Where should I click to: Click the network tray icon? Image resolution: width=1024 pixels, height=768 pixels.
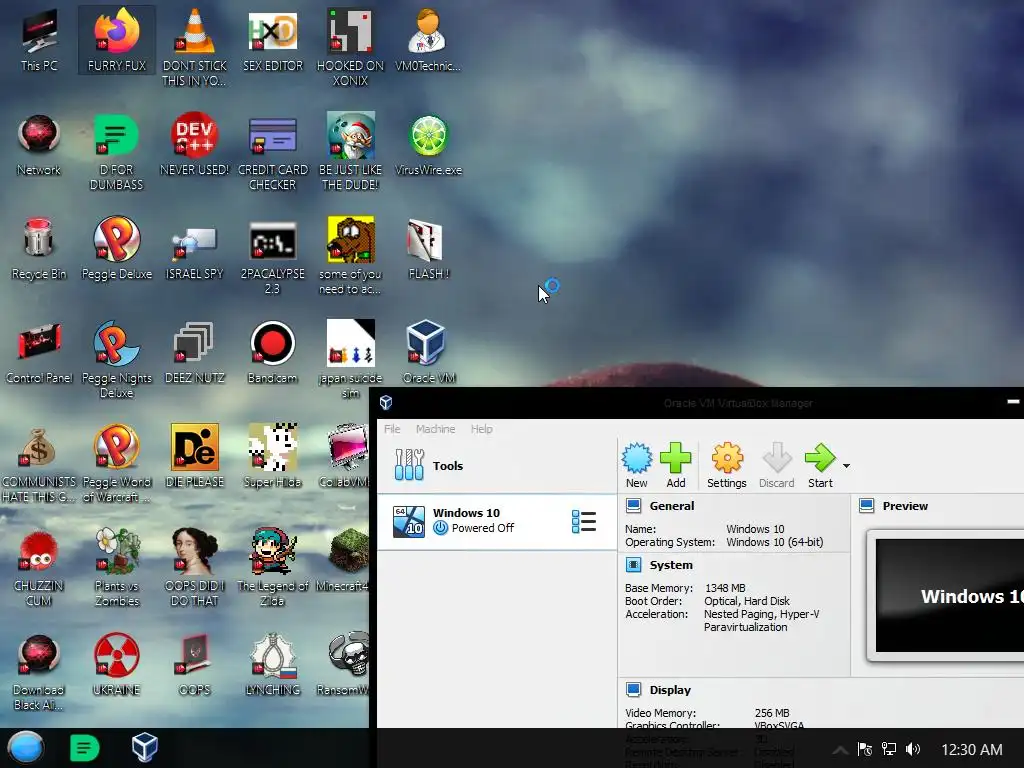(889, 749)
